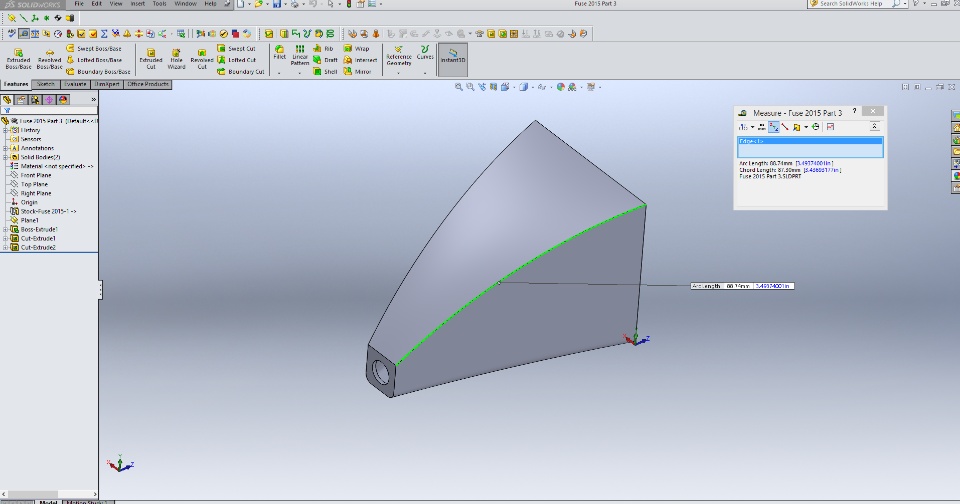Select the Lofted Boss/Base tool
The image size is (960, 504).
pyautogui.click(x=94, y=60)
